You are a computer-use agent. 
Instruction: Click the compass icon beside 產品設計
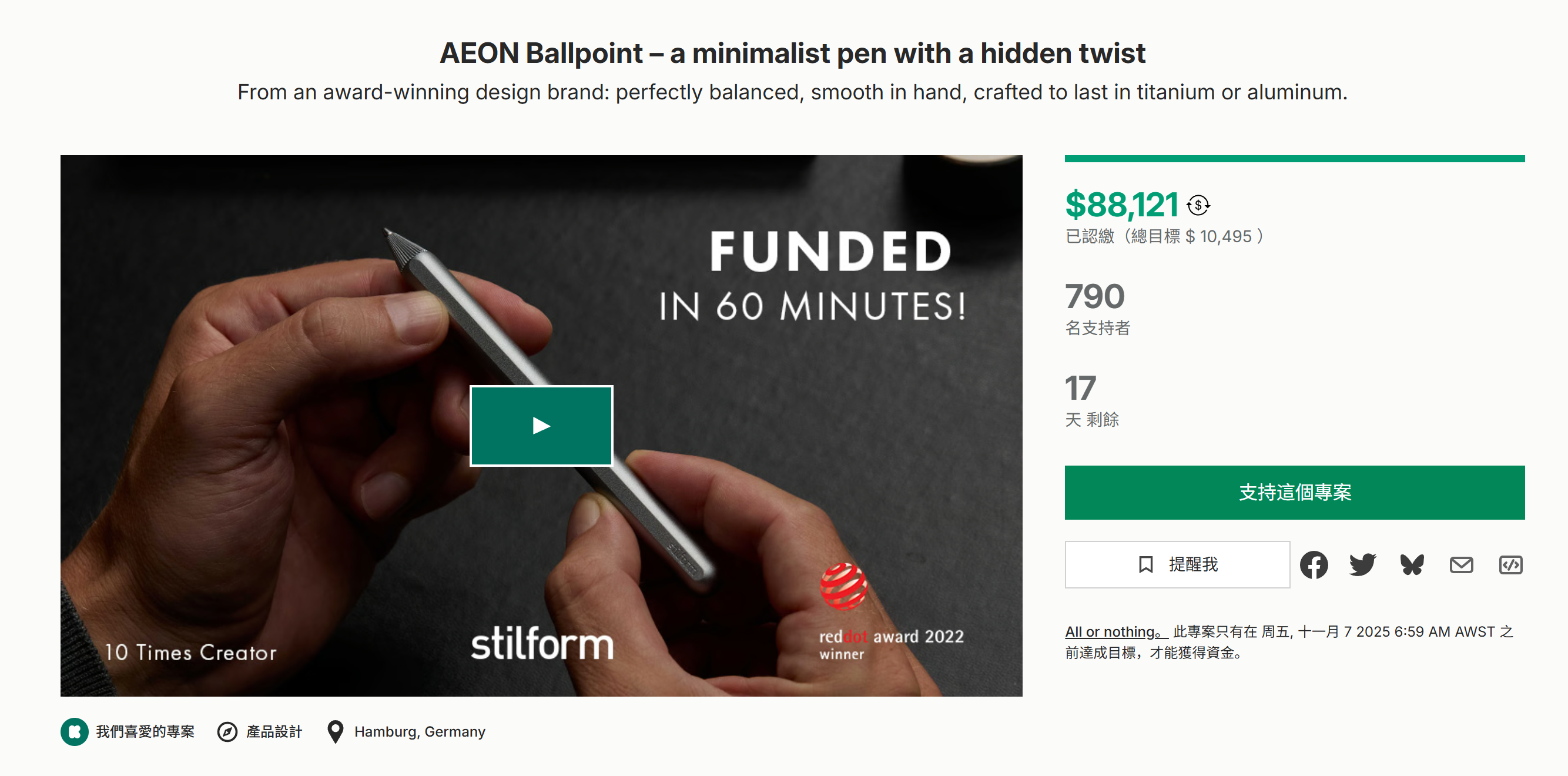tap(227, 731)
